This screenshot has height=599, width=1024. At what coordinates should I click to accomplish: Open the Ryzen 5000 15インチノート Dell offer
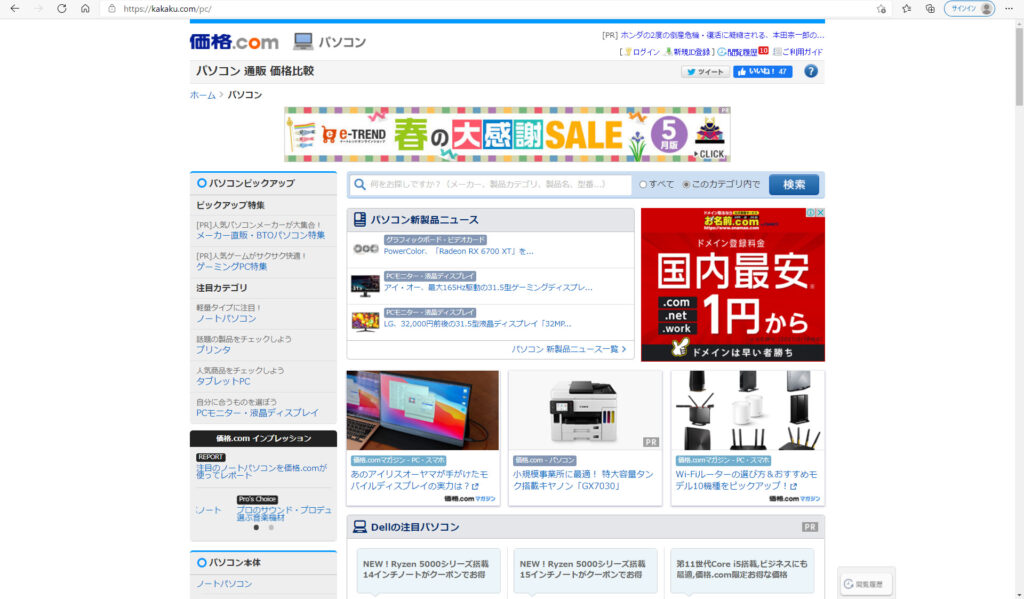click(x=585, y=570)
